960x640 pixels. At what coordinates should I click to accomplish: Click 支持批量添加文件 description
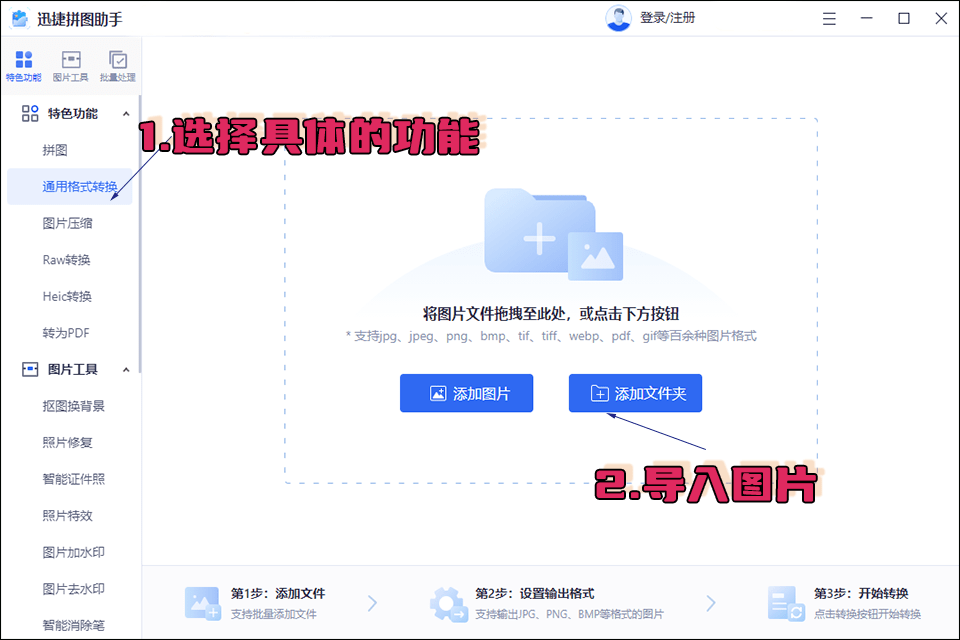tap(274, 614)
